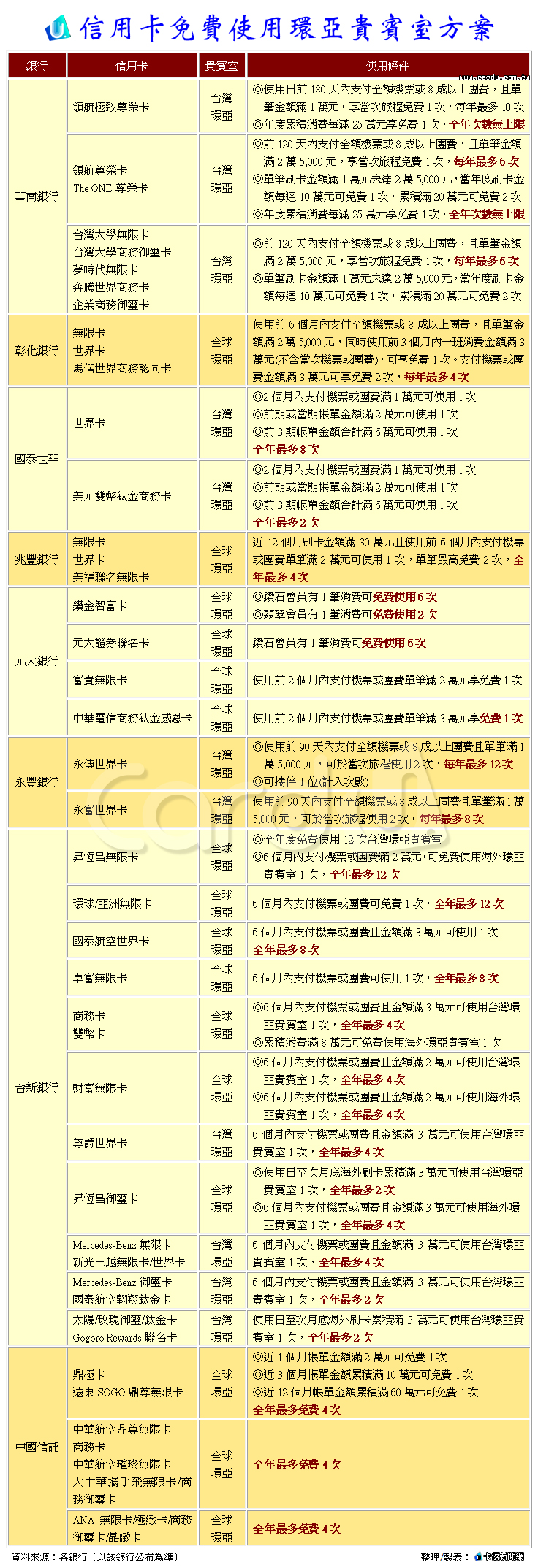538x1568 pixels.
Task: Select the ANA 無限卡/極緻卡 cell
Action: [x=132, y=1529]
